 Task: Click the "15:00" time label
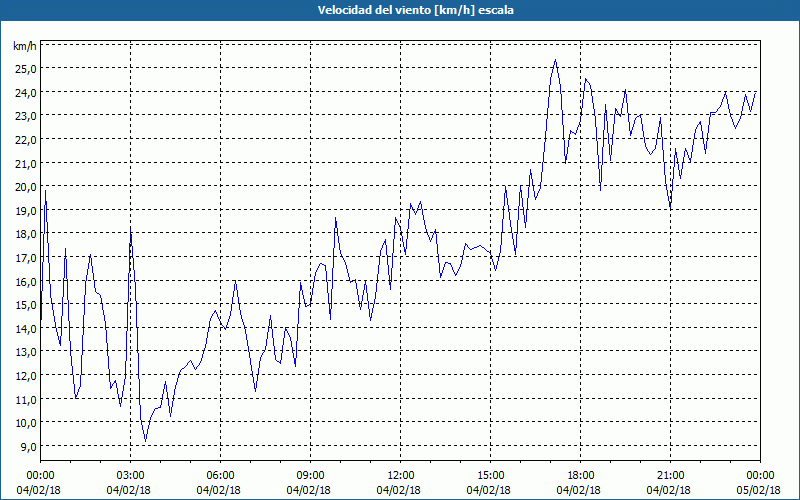point(490,476)
